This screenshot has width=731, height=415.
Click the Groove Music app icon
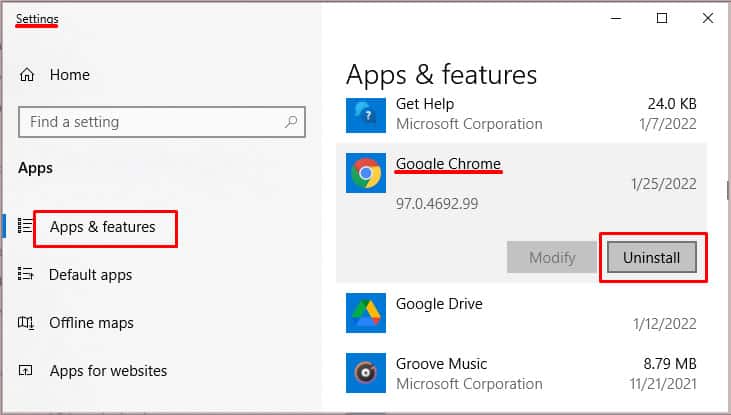pos(366,373)
